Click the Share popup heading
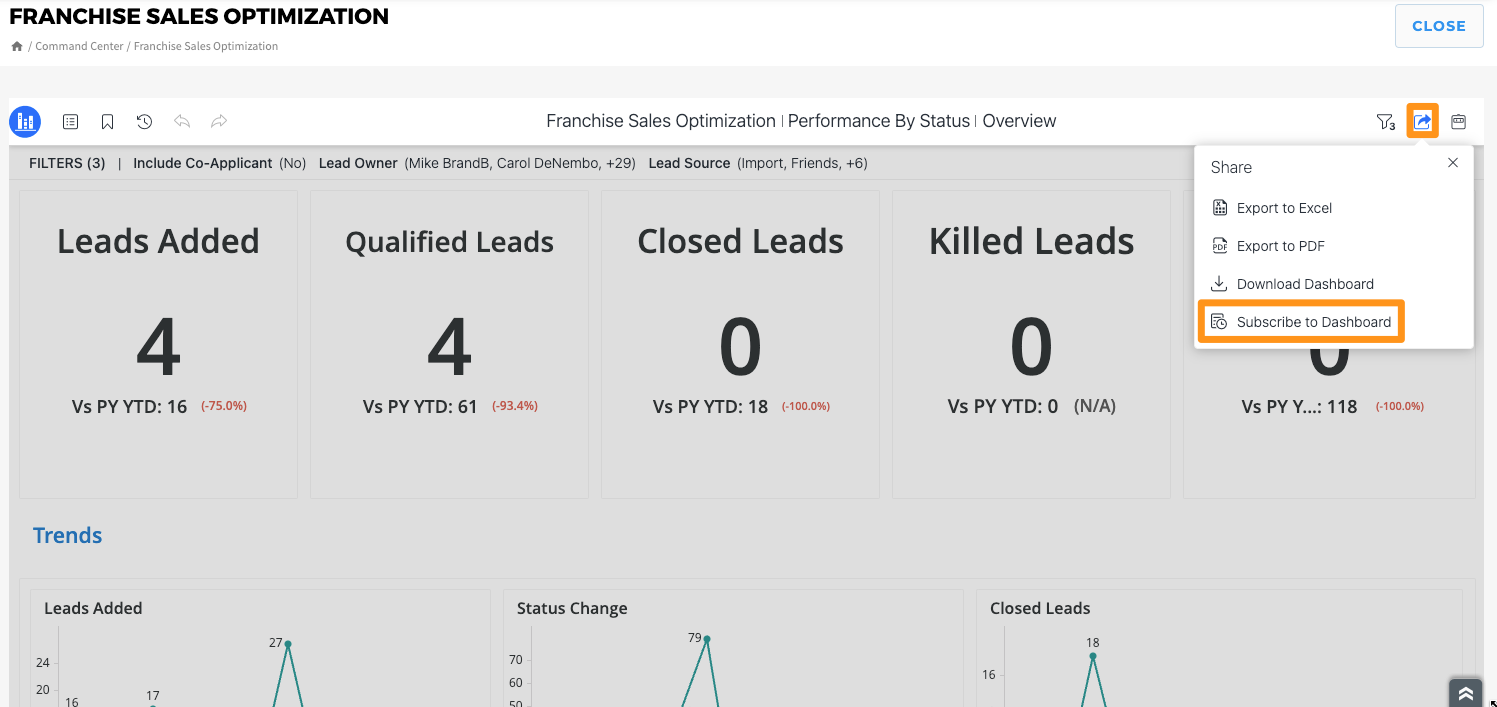 click(x=1231, y=167)
